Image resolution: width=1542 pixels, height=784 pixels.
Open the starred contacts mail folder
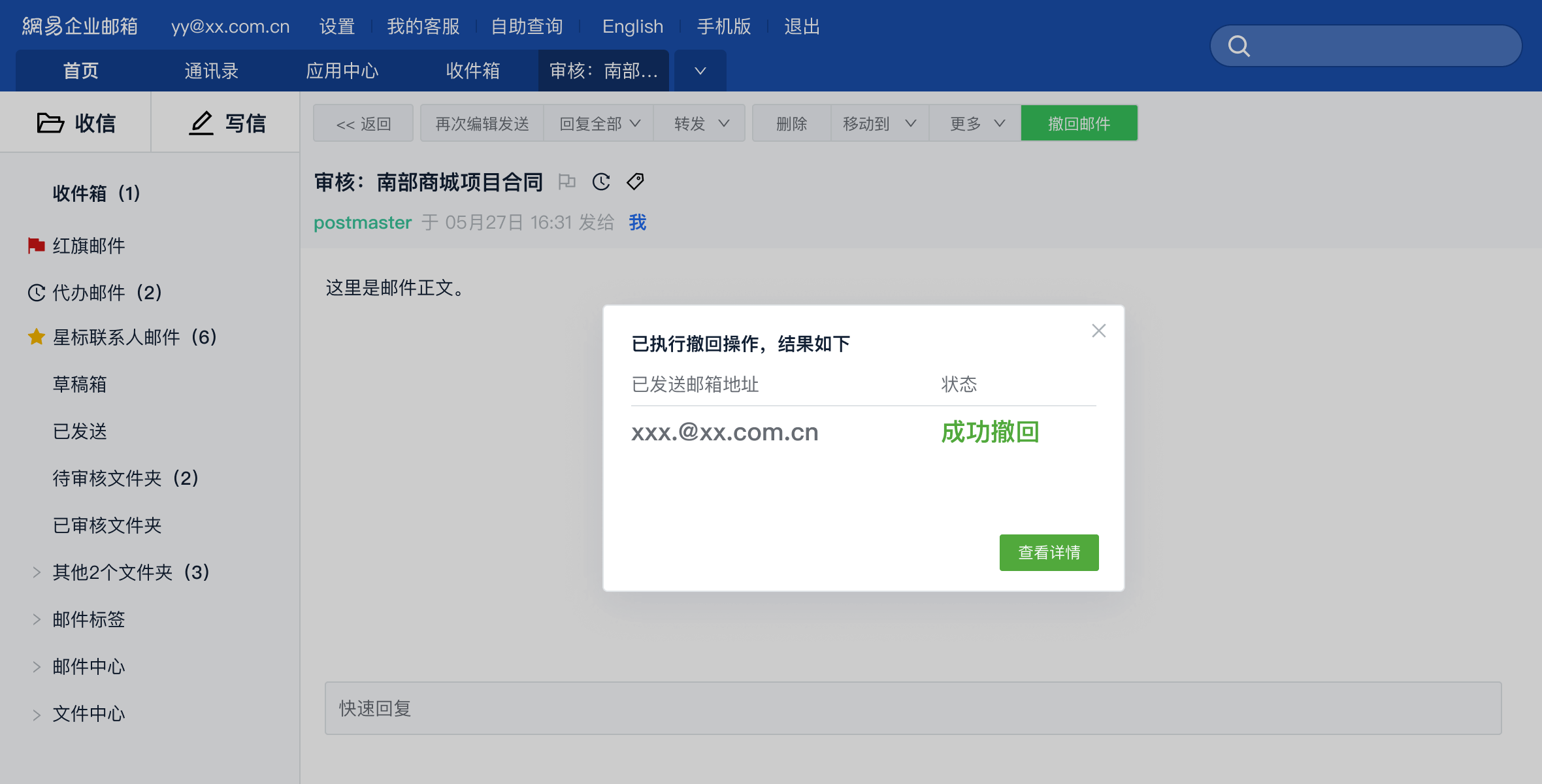[x=134, y=337]
